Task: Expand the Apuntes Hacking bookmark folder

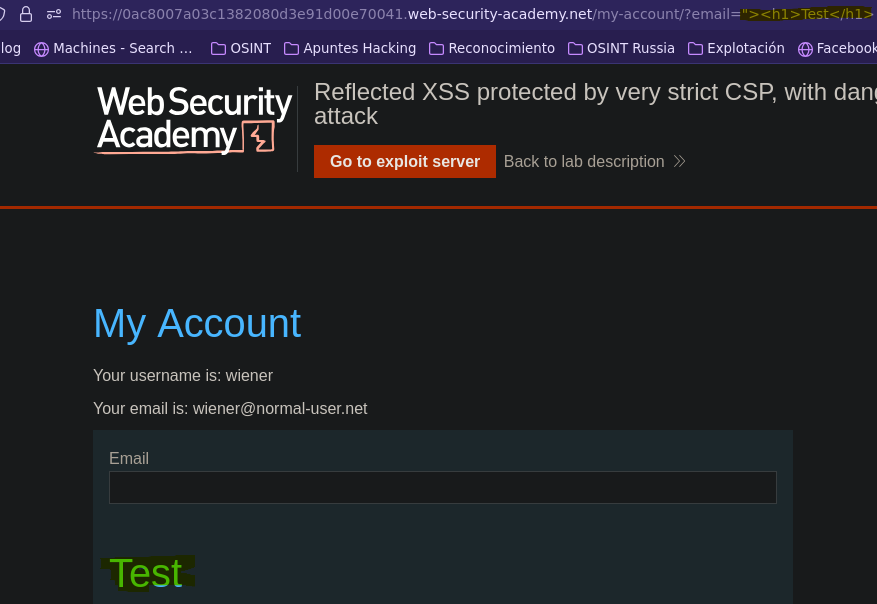Action: (350, 49)
